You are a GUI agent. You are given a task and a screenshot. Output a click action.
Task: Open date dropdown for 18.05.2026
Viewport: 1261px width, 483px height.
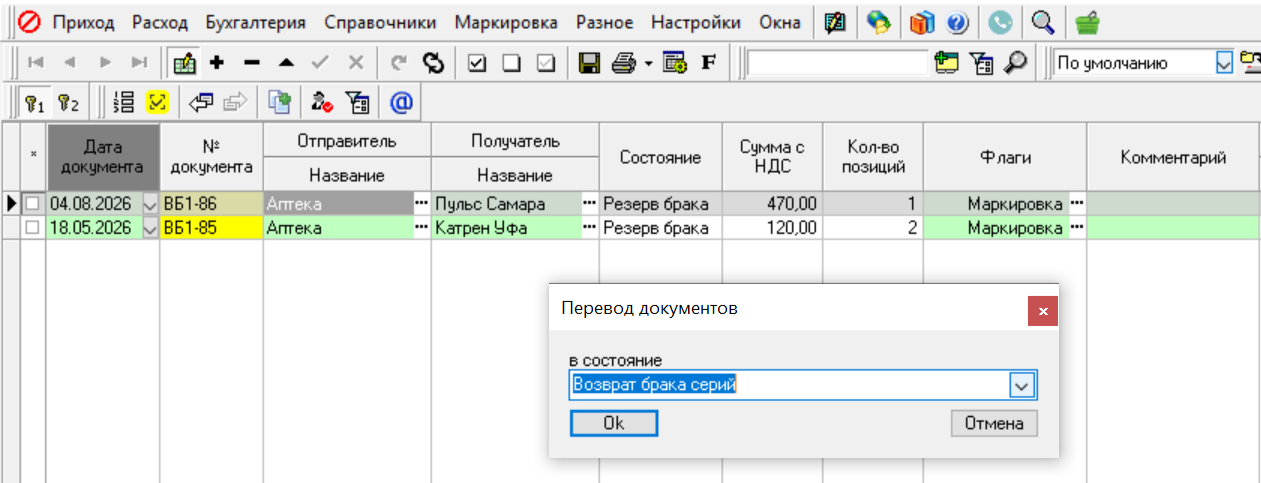click(x=151, y=228)
